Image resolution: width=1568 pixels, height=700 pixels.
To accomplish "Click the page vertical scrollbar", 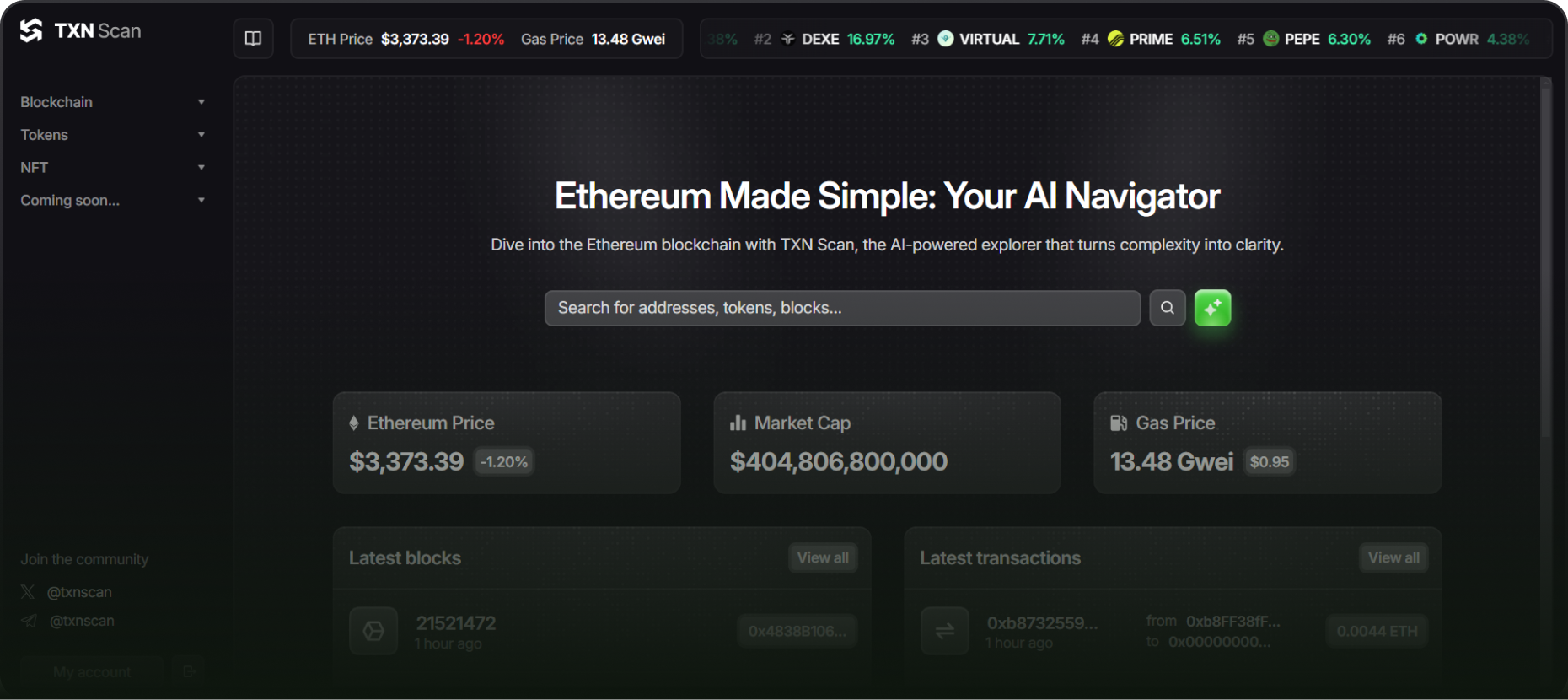I will [1545, 253].
